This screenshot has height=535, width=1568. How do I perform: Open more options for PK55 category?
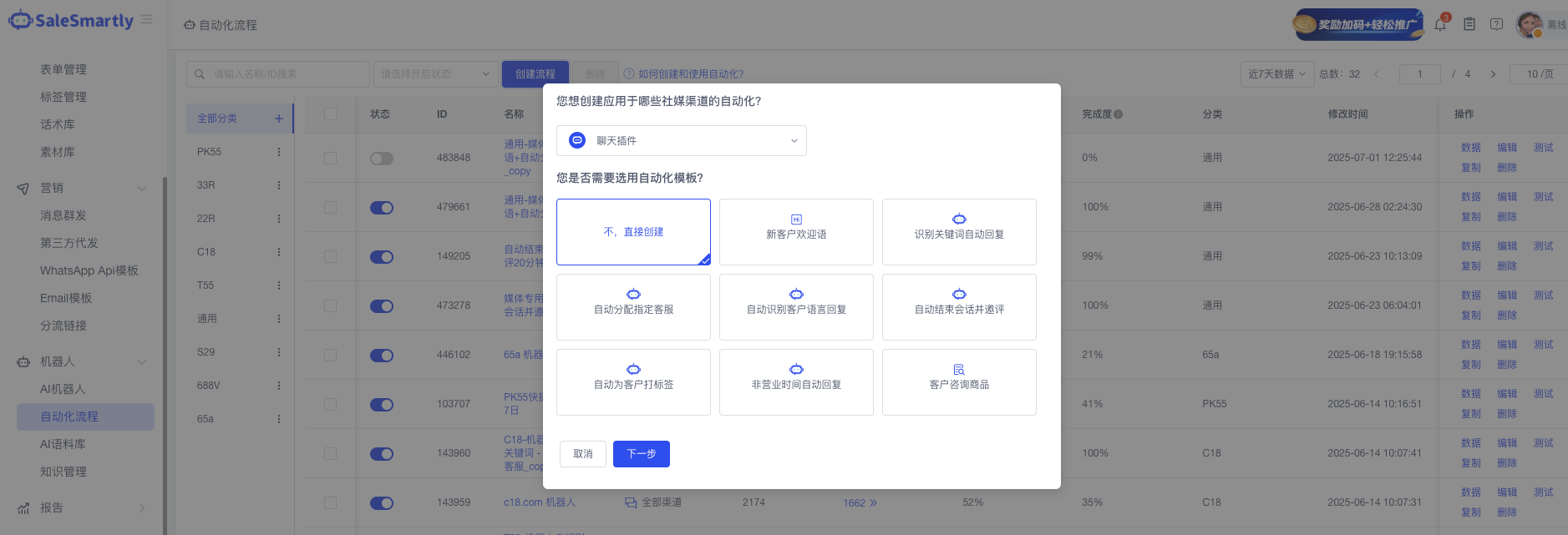tap(279, 152)
